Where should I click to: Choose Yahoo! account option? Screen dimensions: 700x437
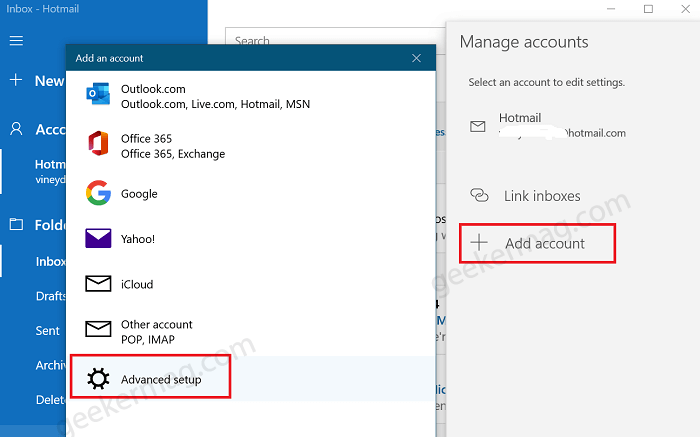pos(251,239)
